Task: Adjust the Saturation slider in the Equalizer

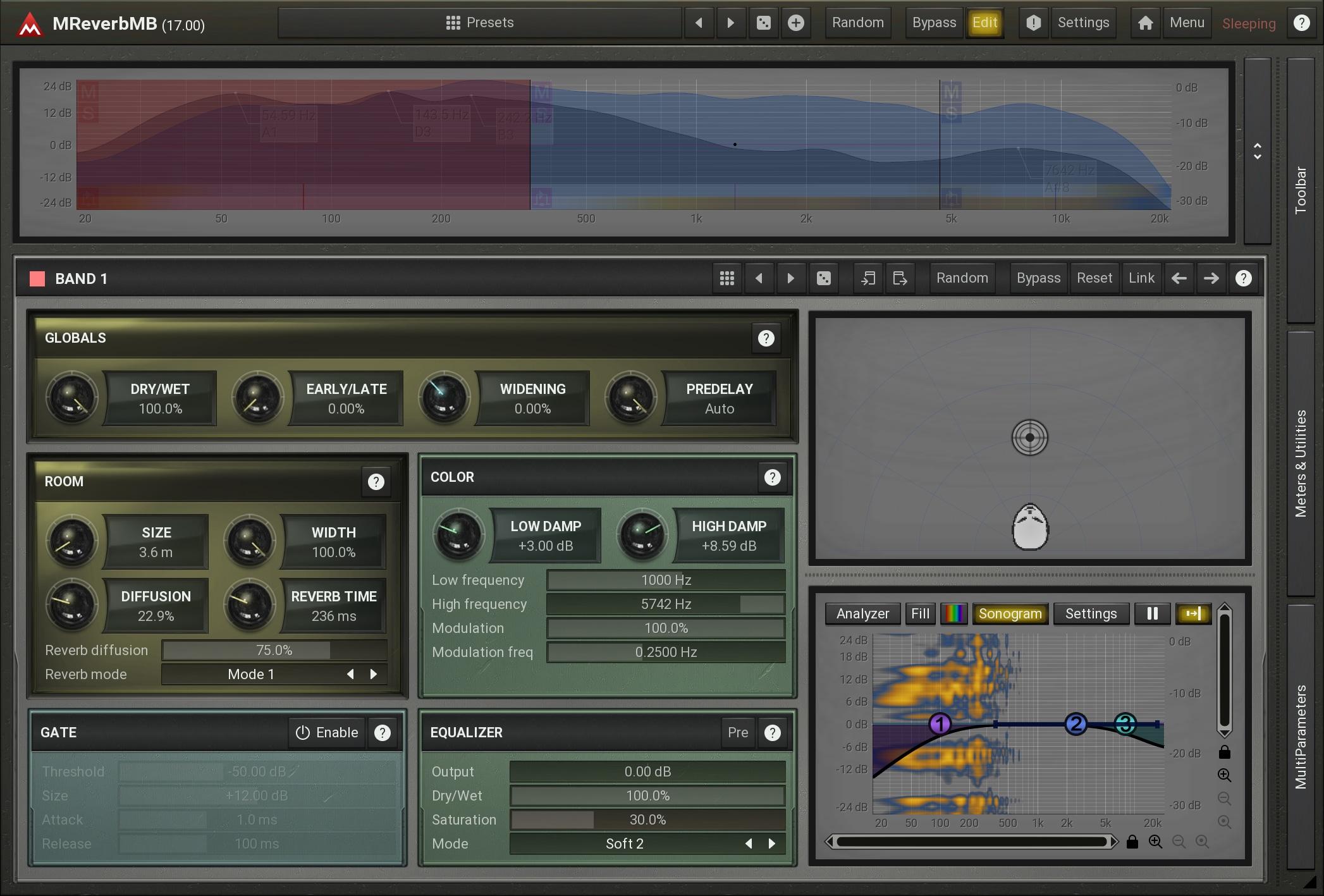Action: tap(647, 819)
